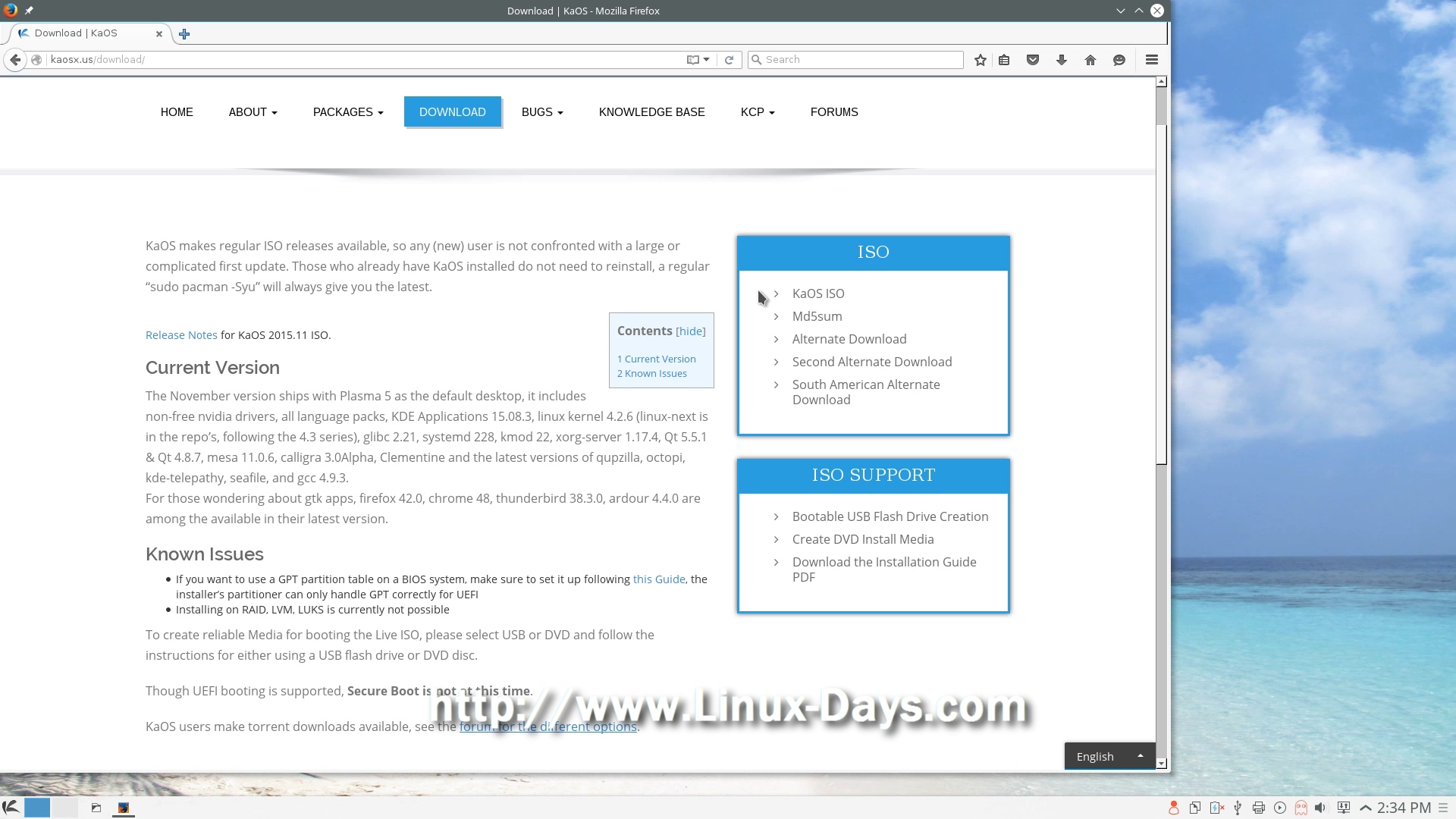This screenshot has width=1456, height=819.
Task: Expand hidden system tray icons arrow
Action: [1366, 808]
